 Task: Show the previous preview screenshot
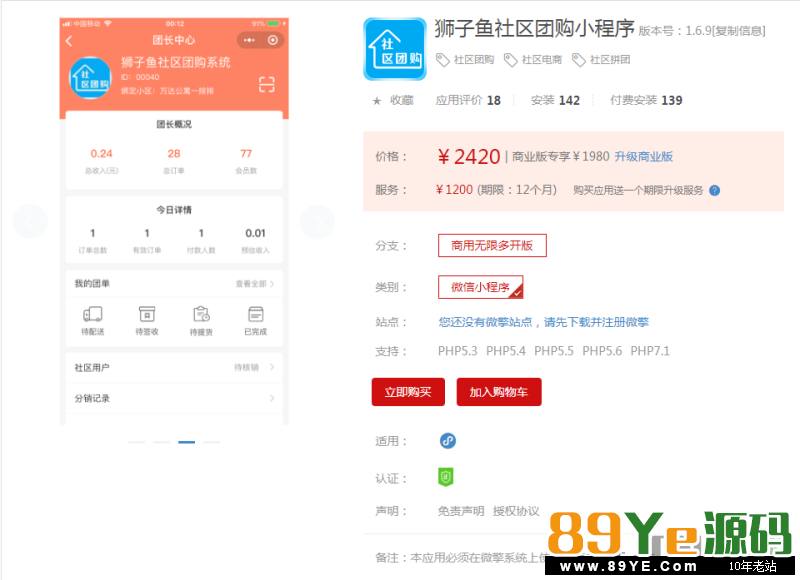pyautogui.click(x=30, y=221)
